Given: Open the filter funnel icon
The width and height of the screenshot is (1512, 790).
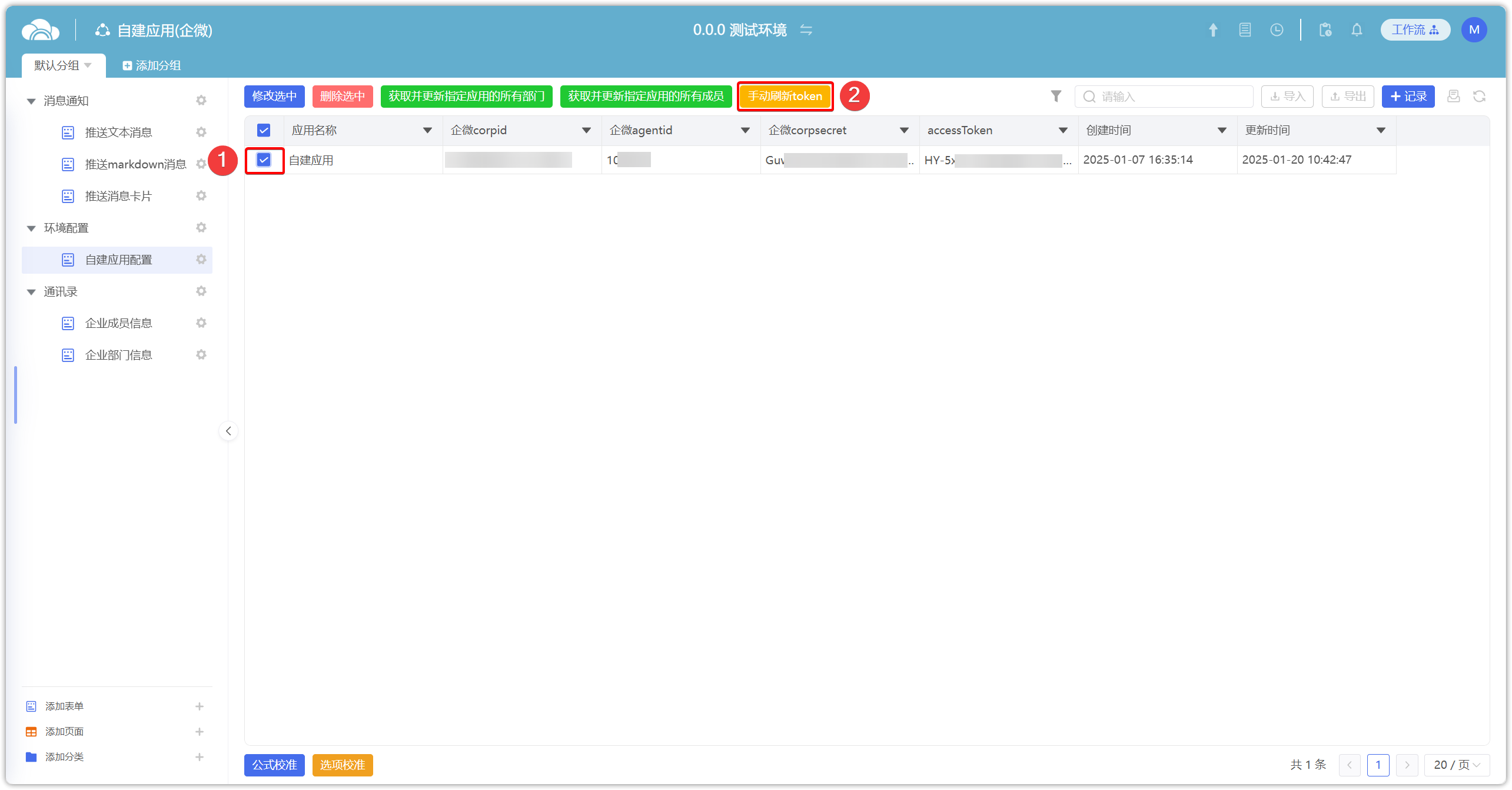Looking at the screenshot, I should (x=1056, y=96).
